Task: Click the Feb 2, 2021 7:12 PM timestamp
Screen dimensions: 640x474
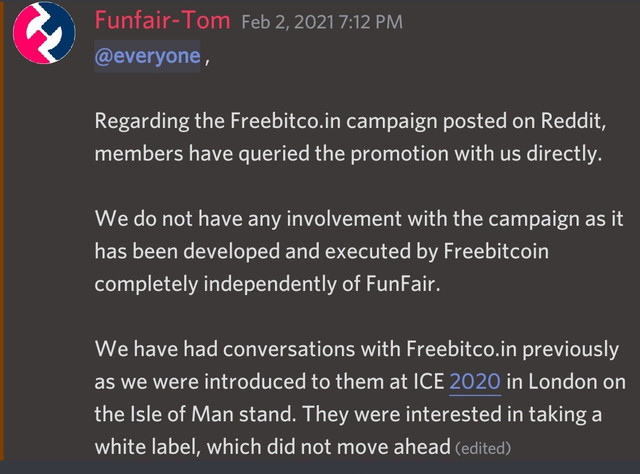Action: click(x=322, y=22)
